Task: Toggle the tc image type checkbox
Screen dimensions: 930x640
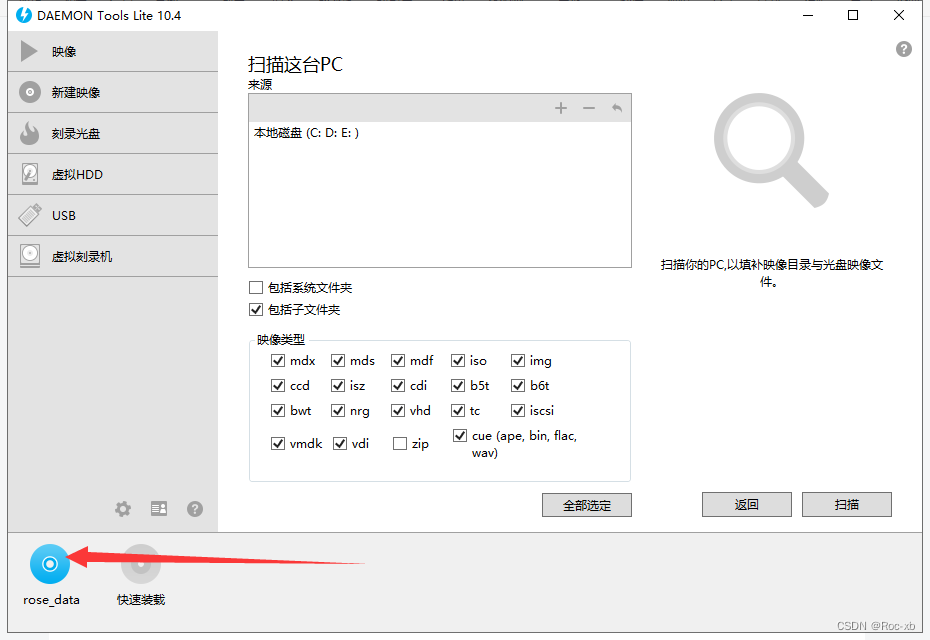Action: [458, 410]
